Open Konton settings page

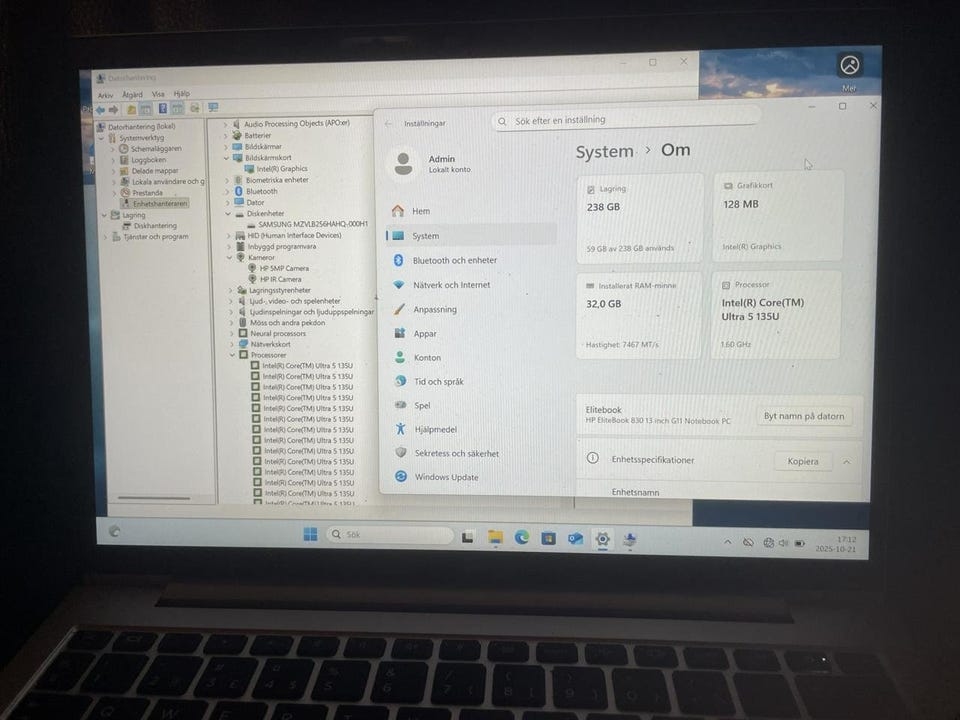pyautogui.click(x=427, y=358)
